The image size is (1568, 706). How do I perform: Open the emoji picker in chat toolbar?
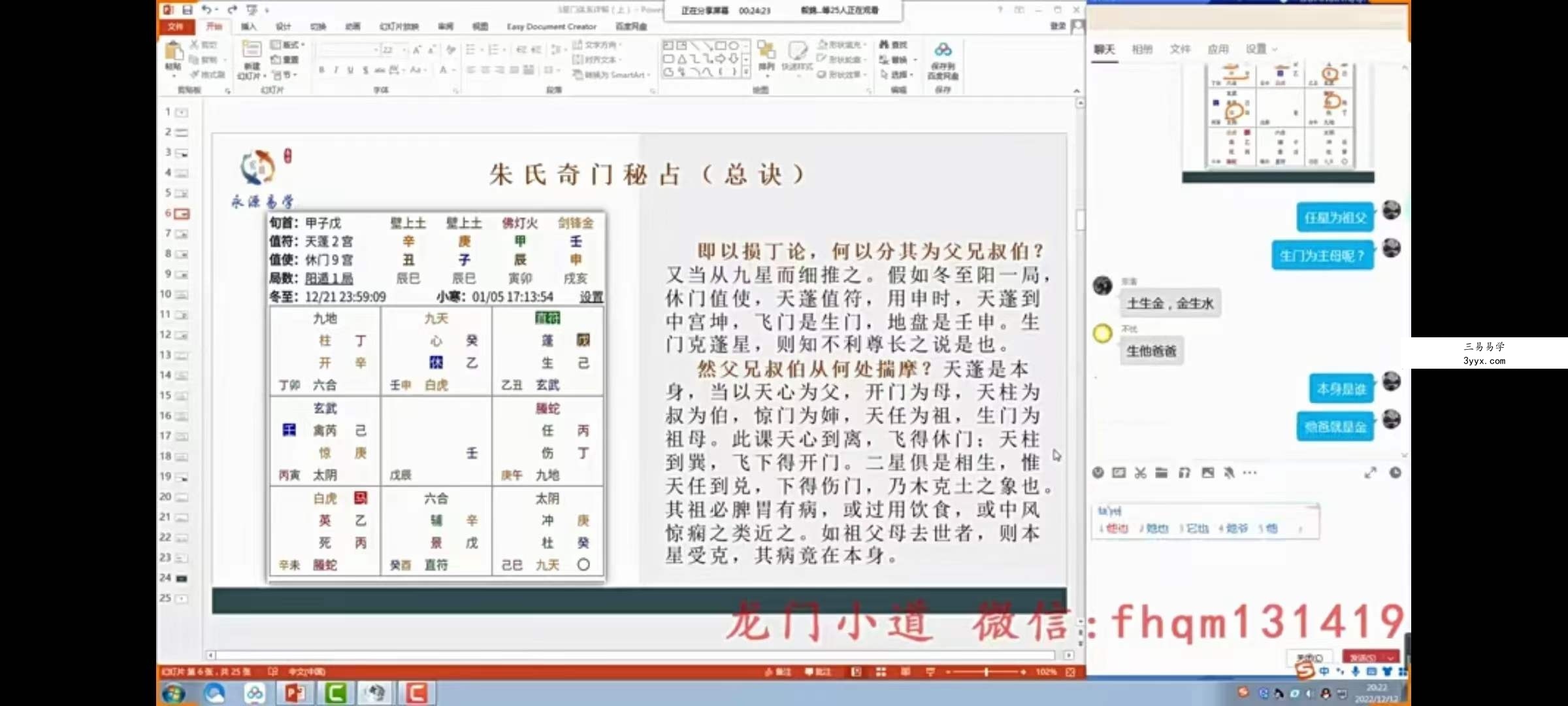pyautogui.click(x=1098, y=473)
